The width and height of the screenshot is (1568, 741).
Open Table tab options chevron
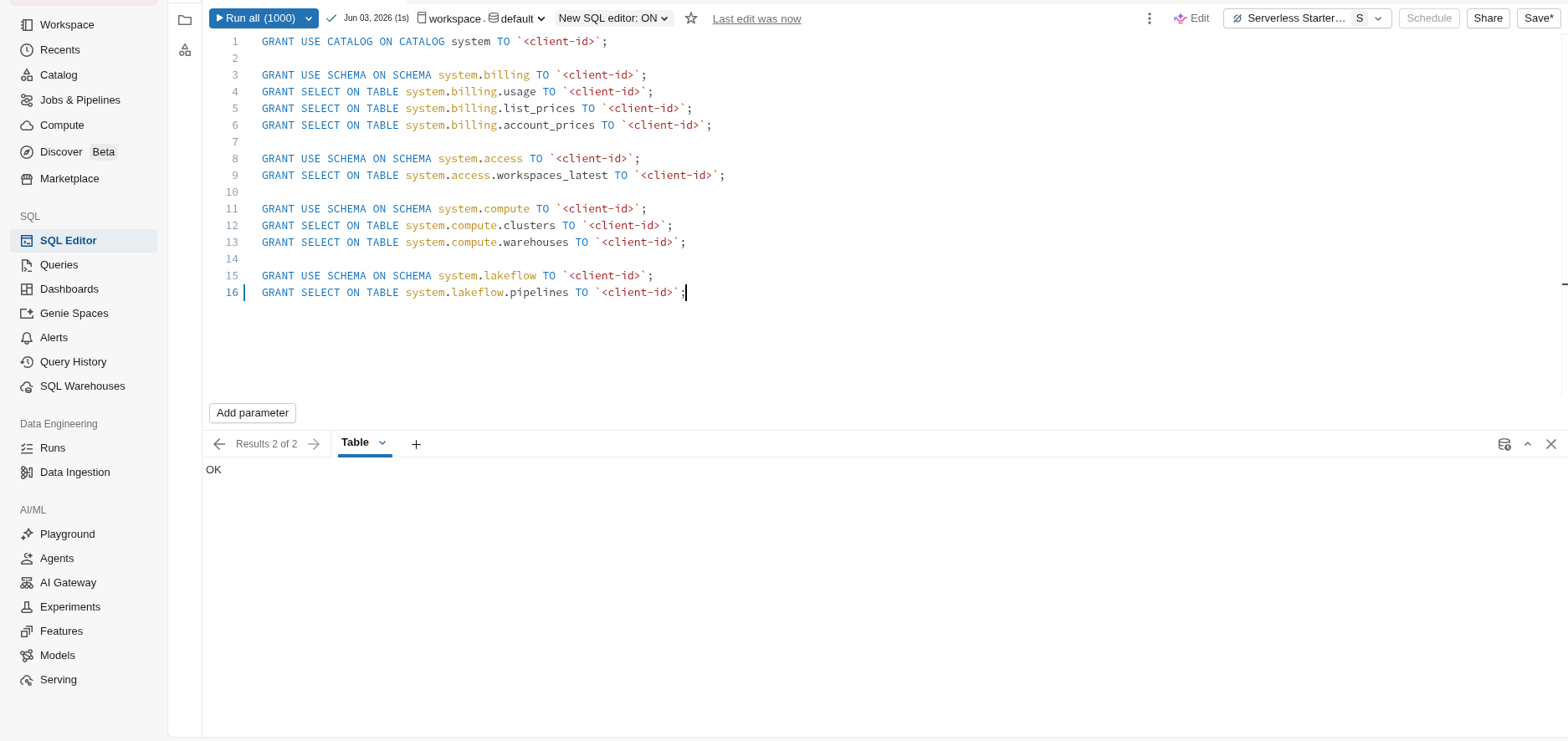[382, 442]
